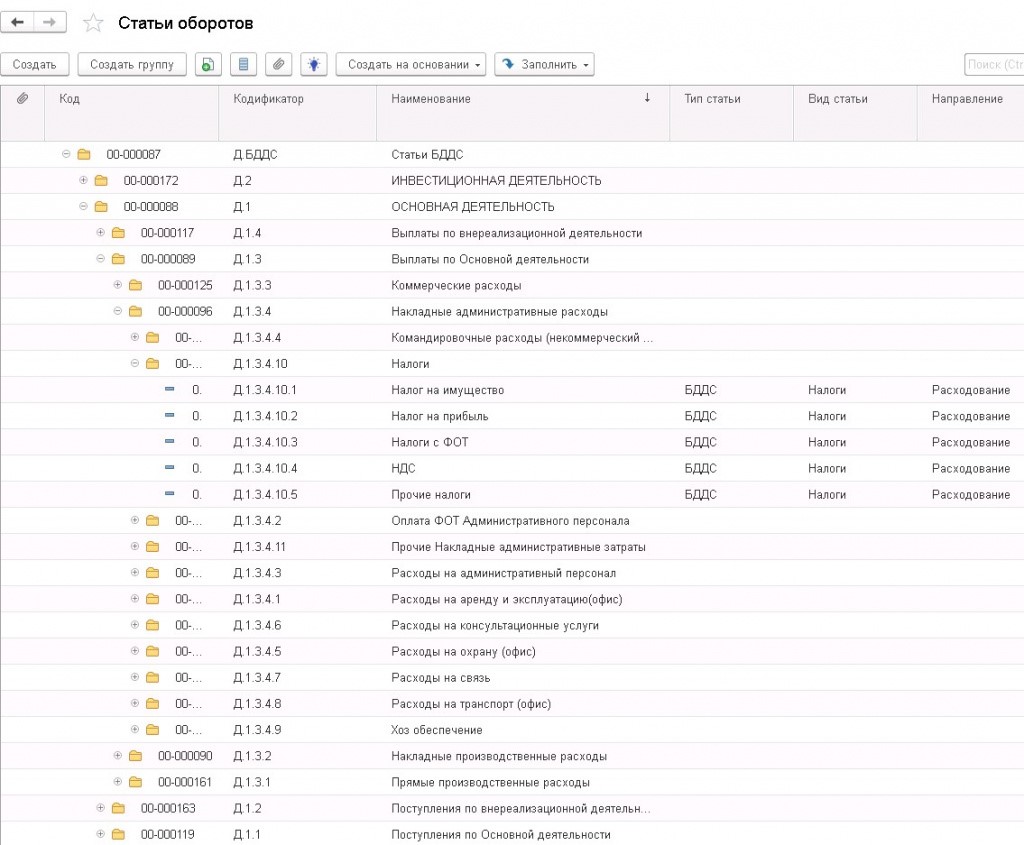
Task: Open the list view mode icon
Action: (x=243, y=65)
